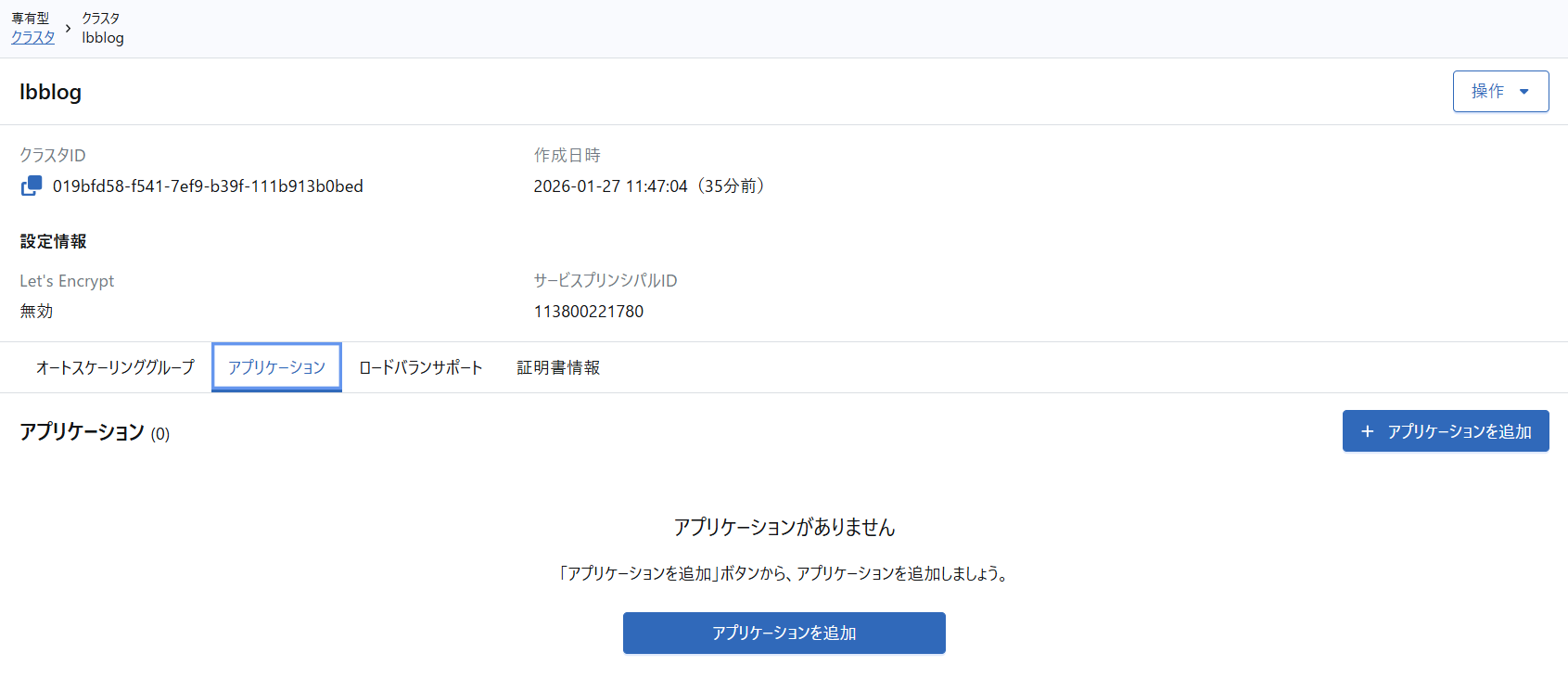Switch to オートスケーリンググループ tab
This screenshot has height=691, width=1568.
[x=115, y=367]
